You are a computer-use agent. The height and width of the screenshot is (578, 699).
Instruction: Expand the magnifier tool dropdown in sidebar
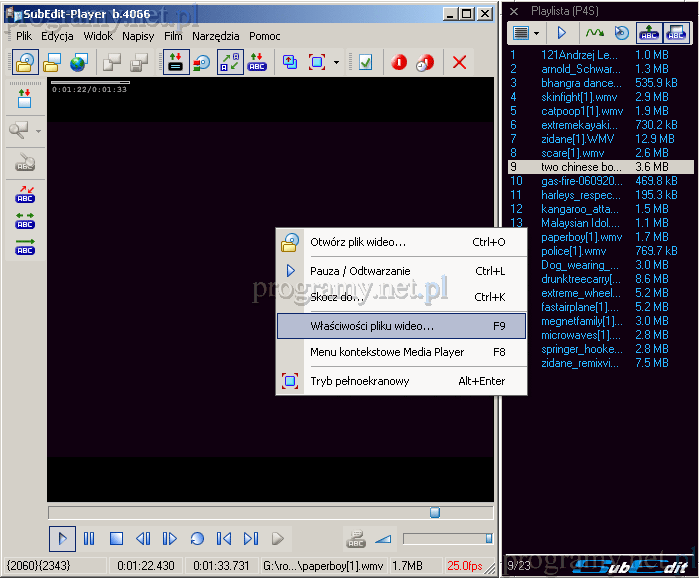(38, 131)
